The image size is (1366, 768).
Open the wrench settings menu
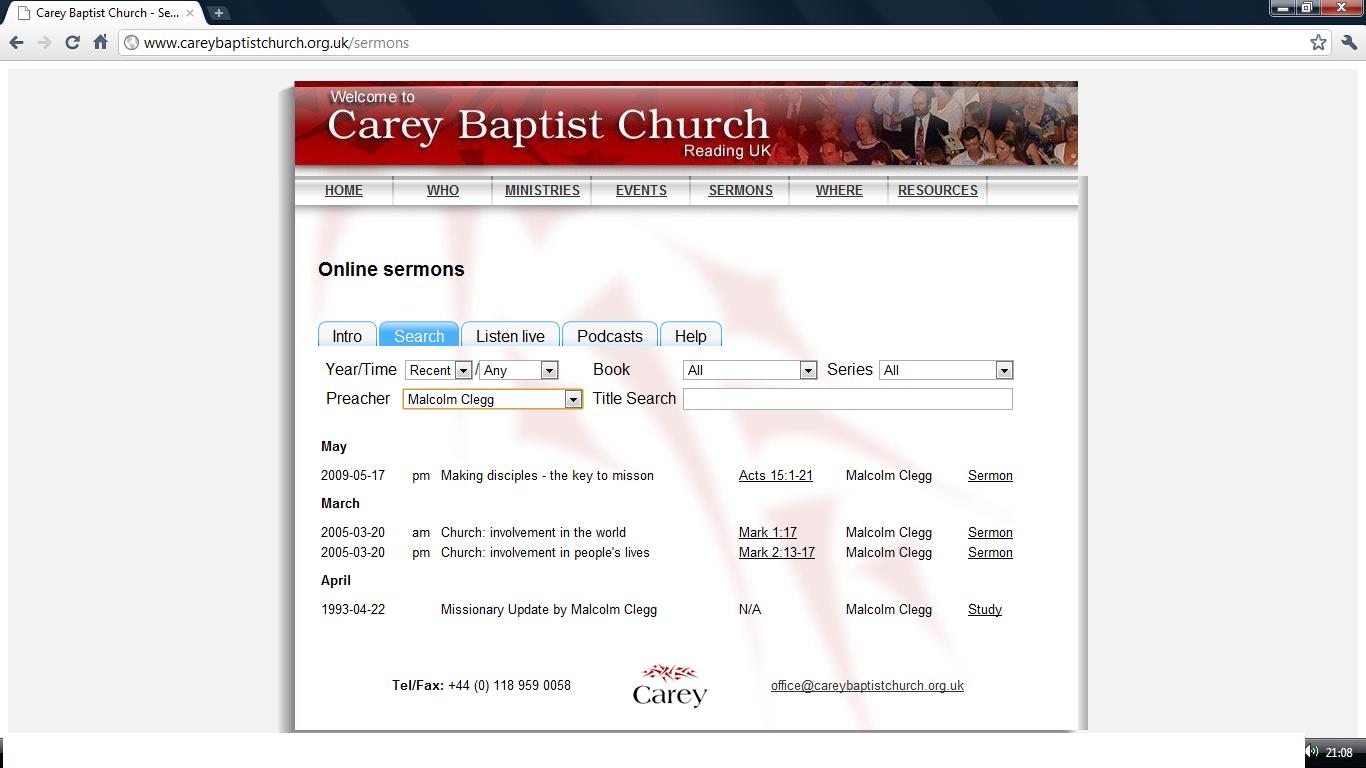[1349, 42]
